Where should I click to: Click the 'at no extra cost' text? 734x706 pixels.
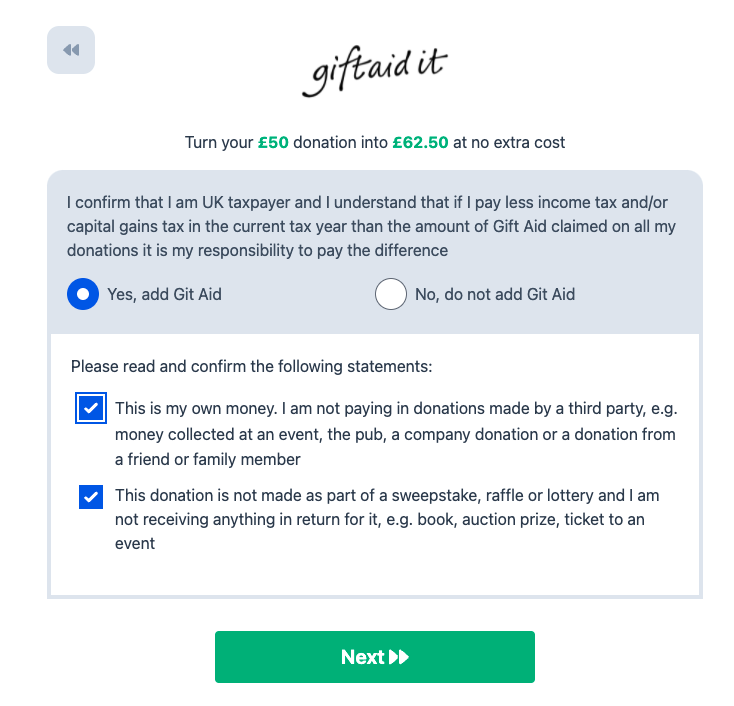pyautogui.click(x=509, y=142)
